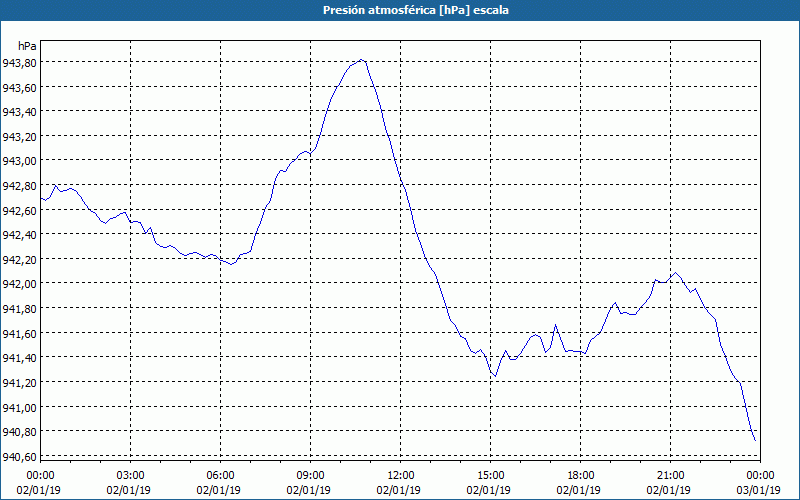Select the 941,40 axis value
This screenshot has height=500, width=800.
click(19, 358)
